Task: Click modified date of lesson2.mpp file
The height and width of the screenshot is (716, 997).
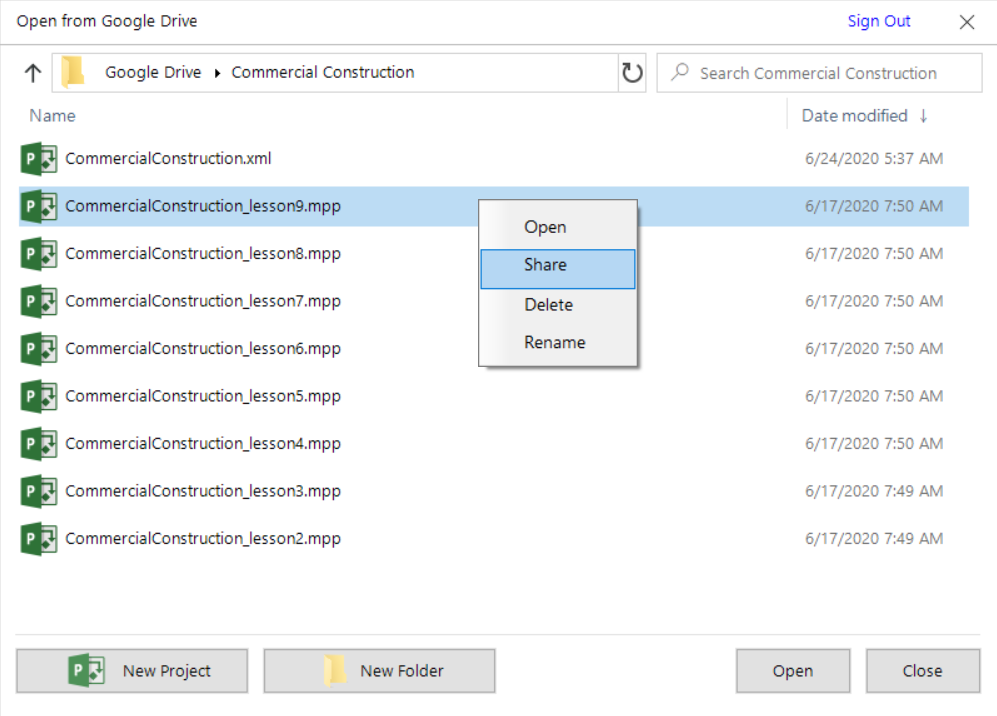Action: coord(874,539)
